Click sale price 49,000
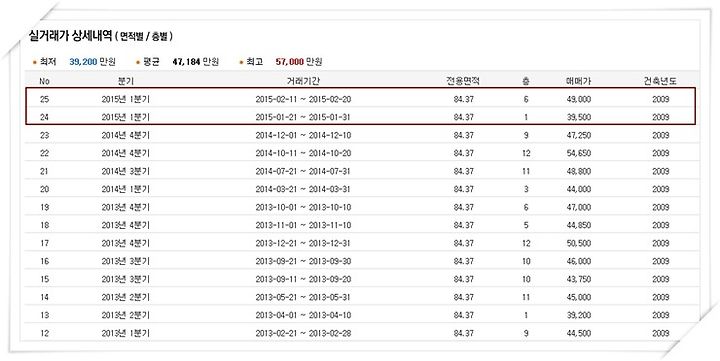The height and width of the screenshot is (361, 720). pos(579,99)
